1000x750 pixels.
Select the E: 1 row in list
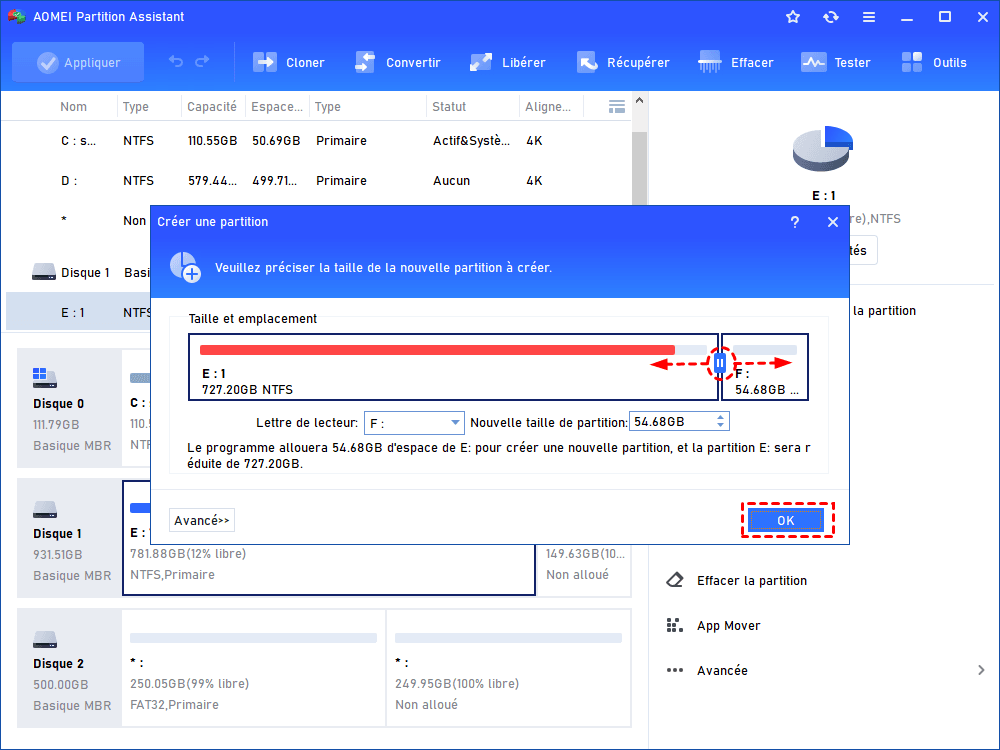pyautogui.click(x=78, y=312)
